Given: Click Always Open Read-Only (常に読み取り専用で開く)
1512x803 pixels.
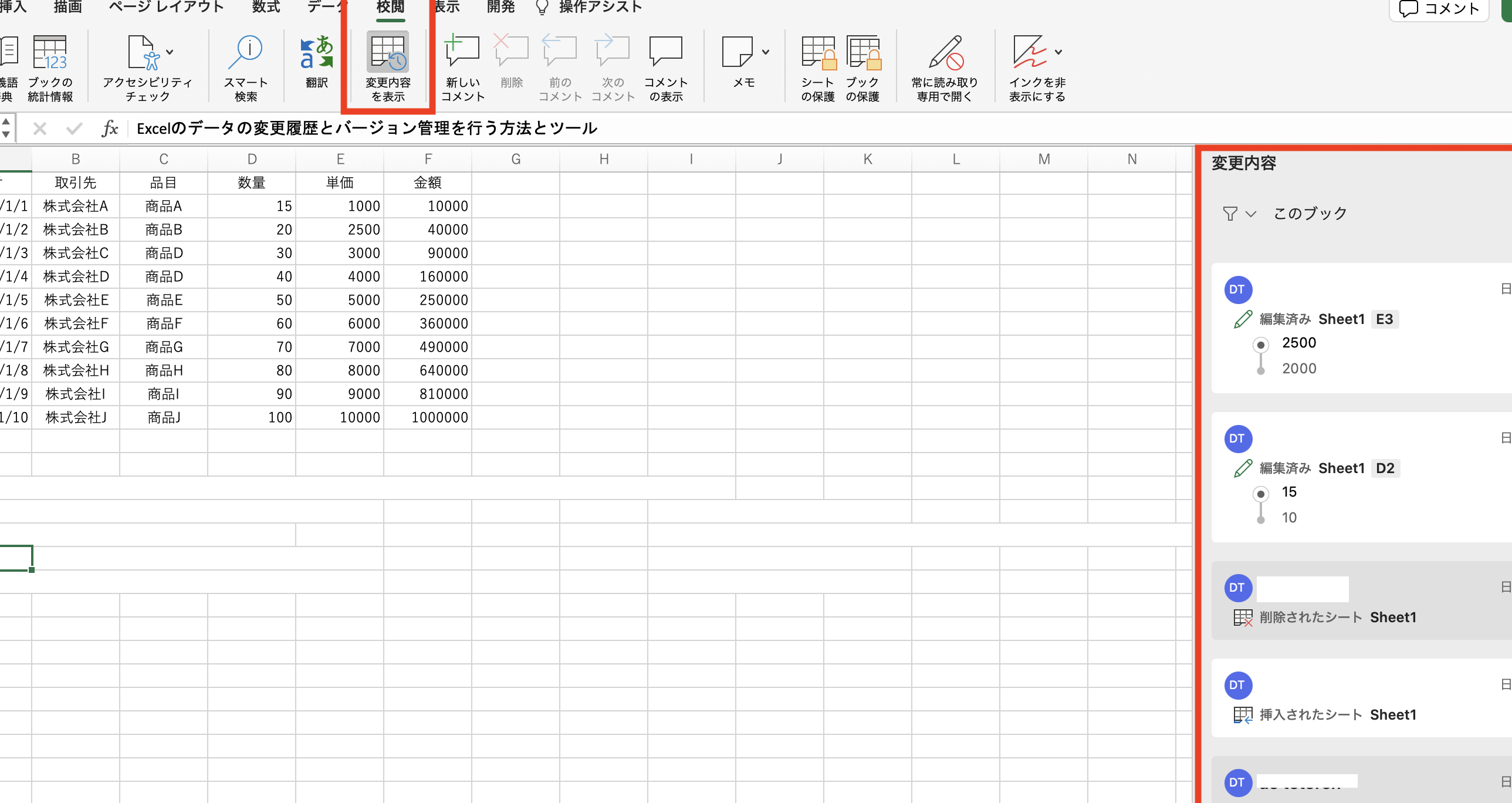Looking at the screenshot, I should pyautogui.click(x=945, y=53).
